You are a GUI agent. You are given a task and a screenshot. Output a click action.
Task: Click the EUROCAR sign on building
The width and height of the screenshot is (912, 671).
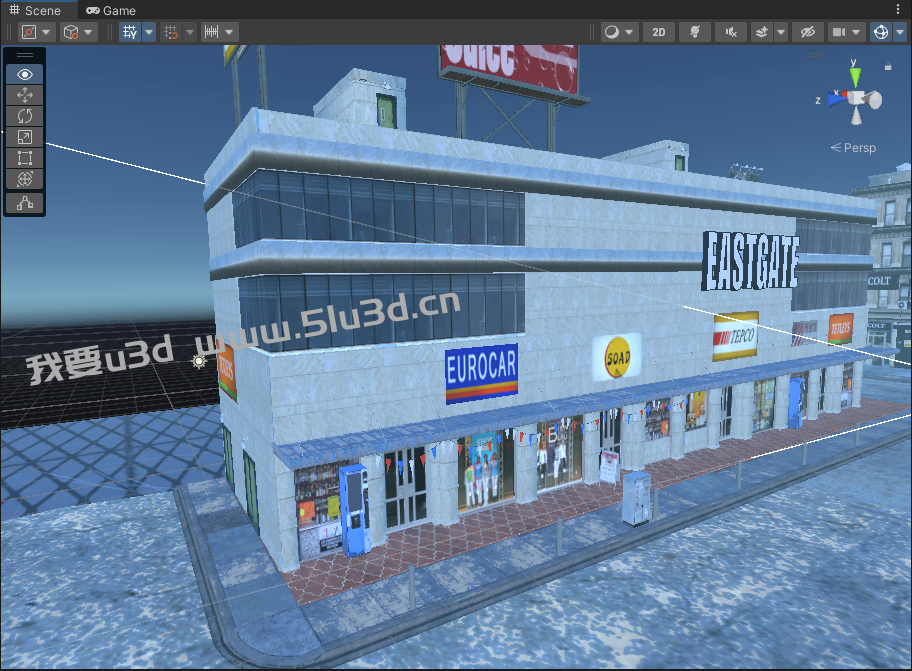pyautogui.click(x=481, y=373)
